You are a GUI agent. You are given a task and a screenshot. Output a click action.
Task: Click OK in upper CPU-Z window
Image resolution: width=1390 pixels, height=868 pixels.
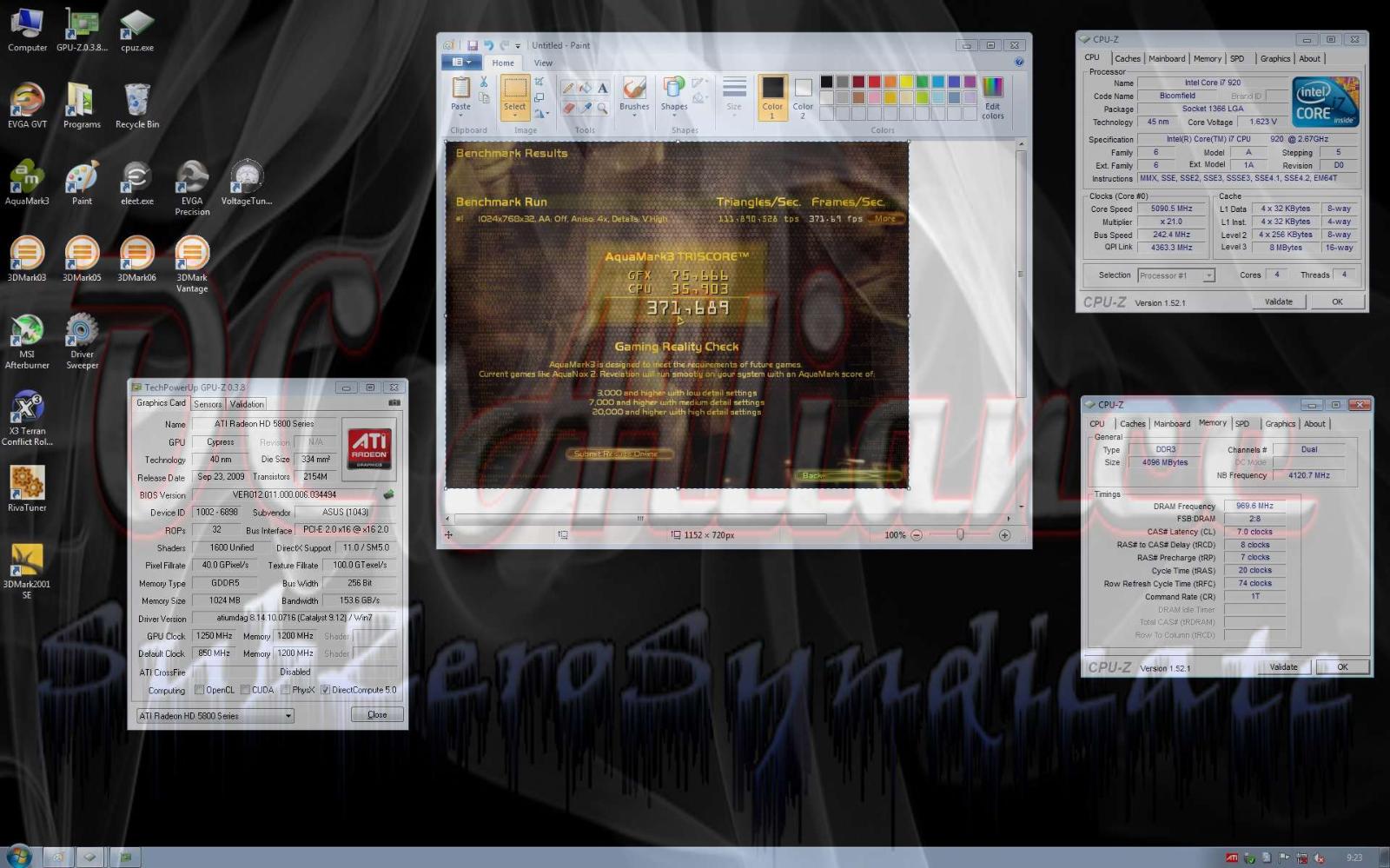click(1337, 301)
